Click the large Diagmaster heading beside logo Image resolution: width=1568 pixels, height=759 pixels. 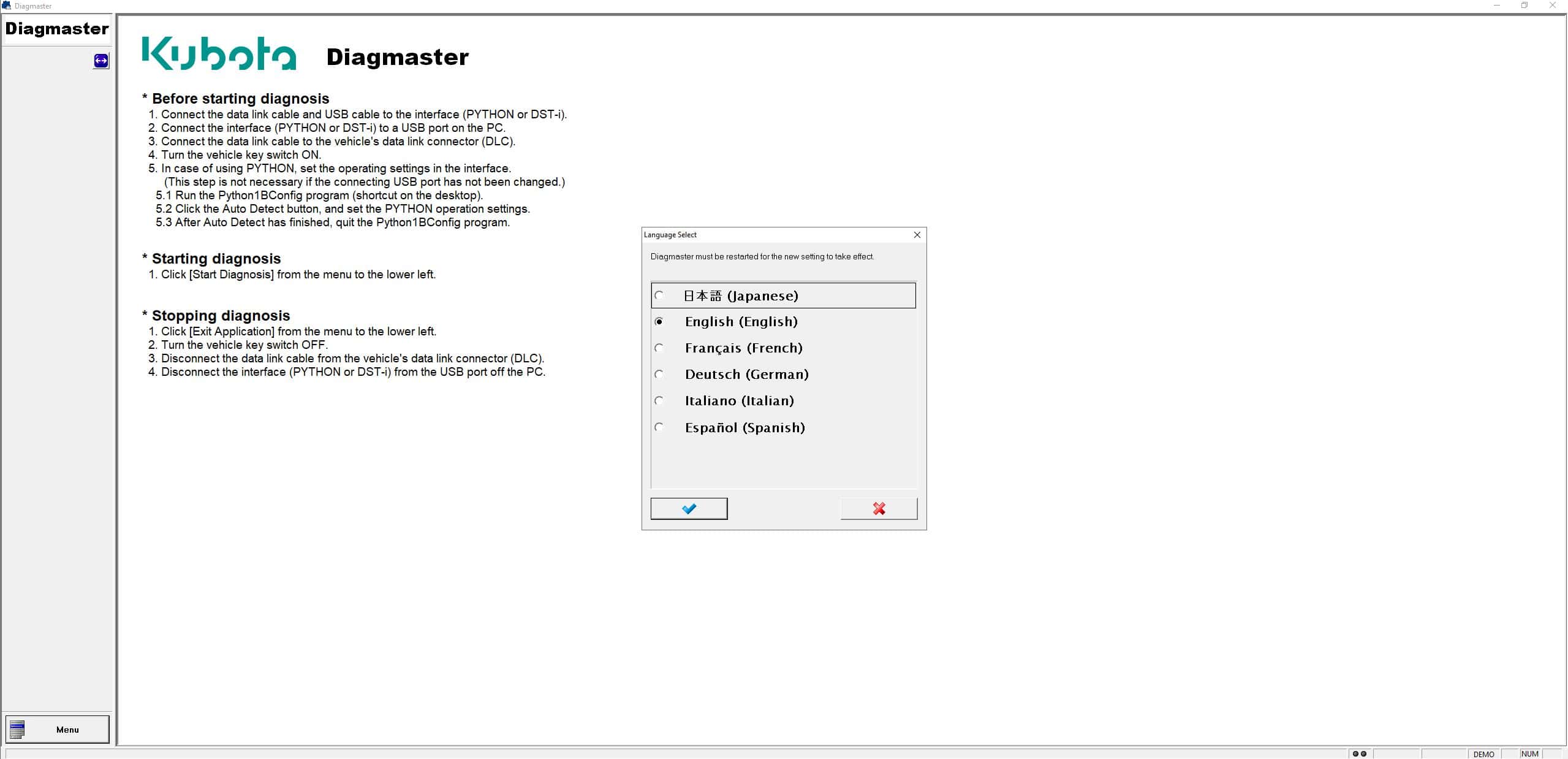pyautogui.click(x=398, y=57)
